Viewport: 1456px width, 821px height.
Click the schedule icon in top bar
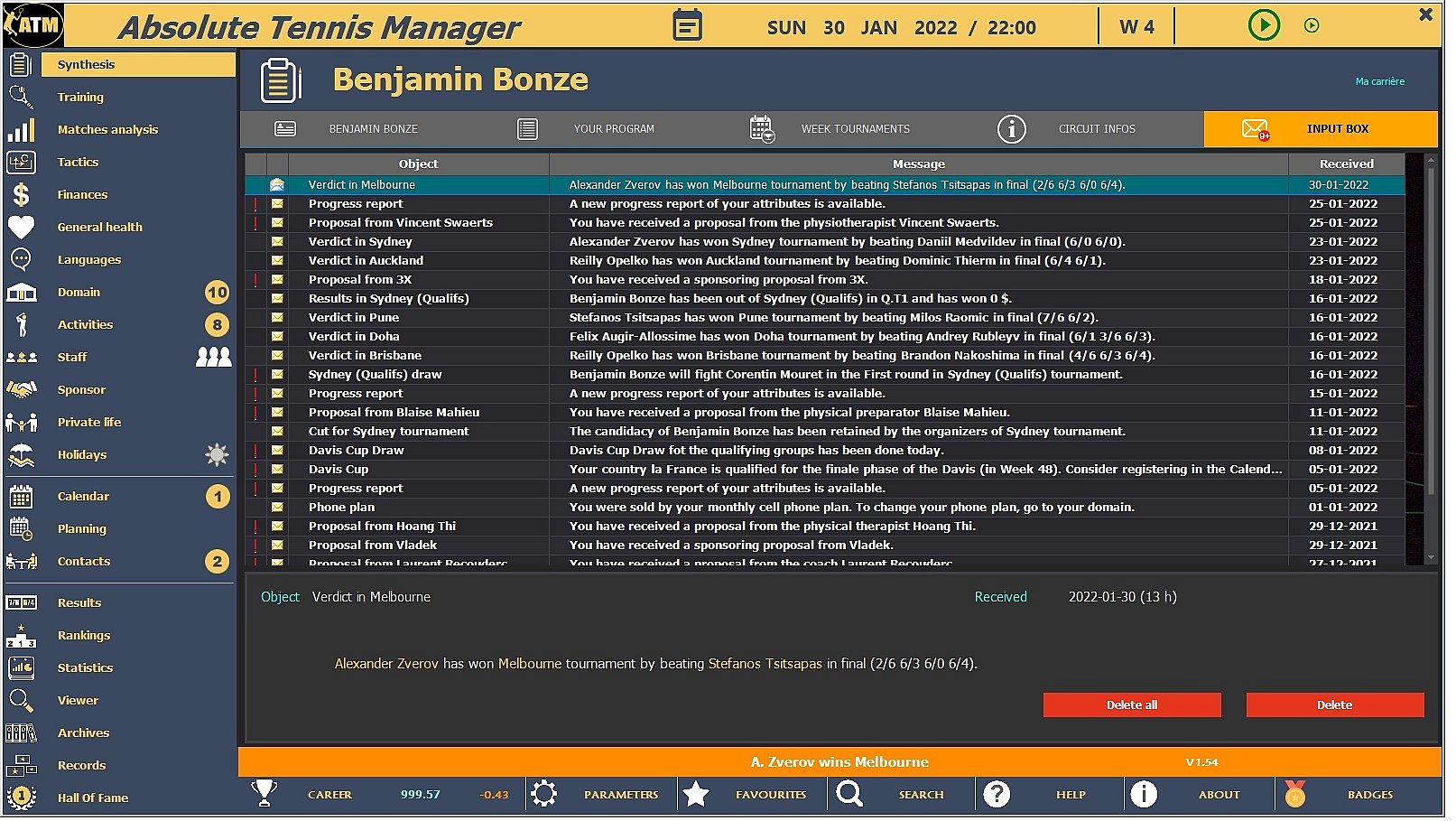[687, 25]
